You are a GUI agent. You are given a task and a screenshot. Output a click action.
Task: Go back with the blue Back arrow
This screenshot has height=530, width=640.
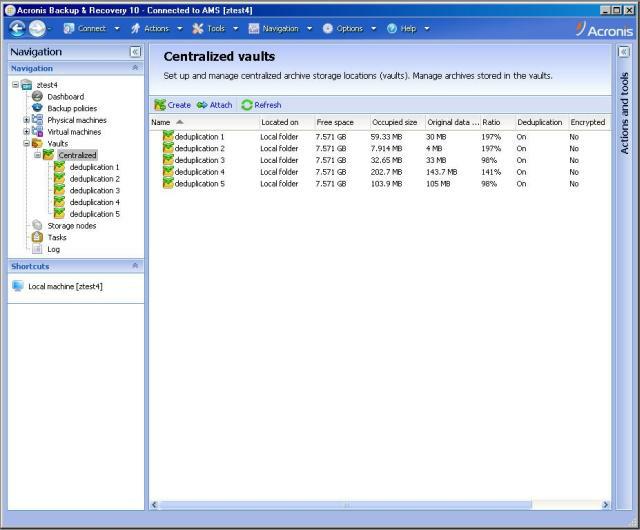click(x=17, y=29)
